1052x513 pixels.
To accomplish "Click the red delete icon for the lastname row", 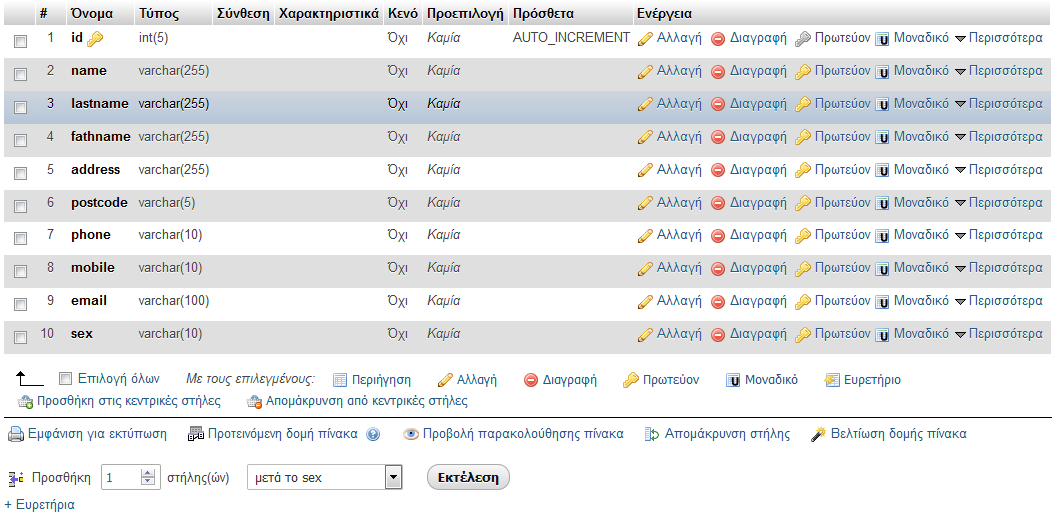I will 718,104.
